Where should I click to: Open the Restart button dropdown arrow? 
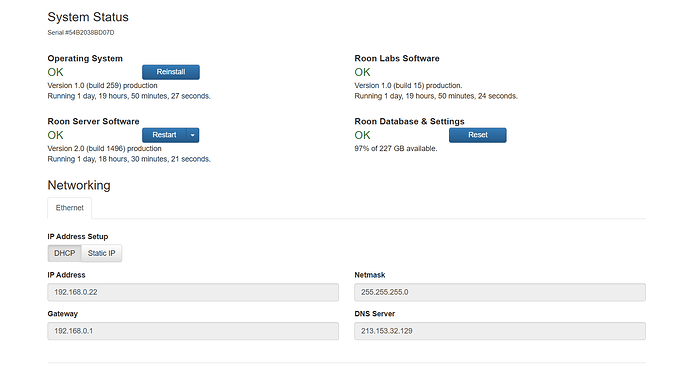193,135
